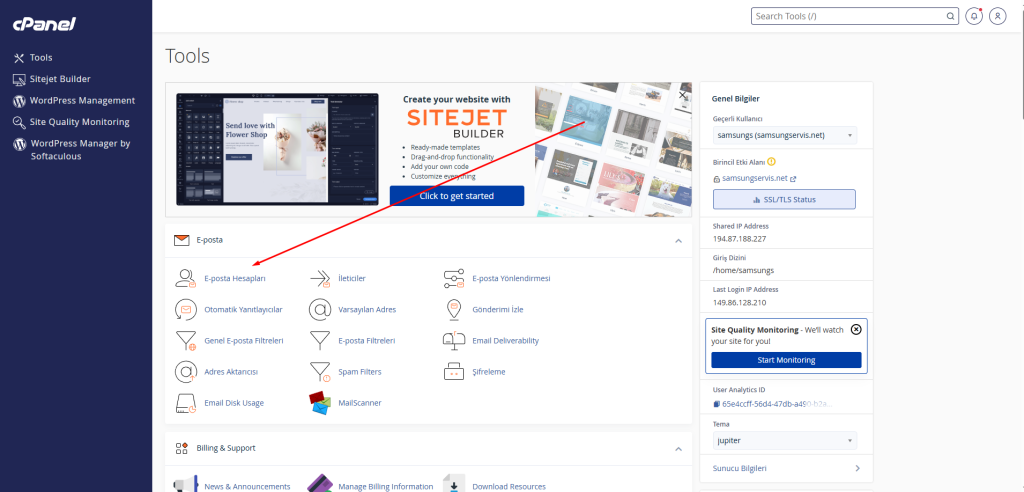The width and height of the screenshot is (1024, 492).
Task: Open the News & Announcements megaphone icon
Action: [x=186, y=485]
